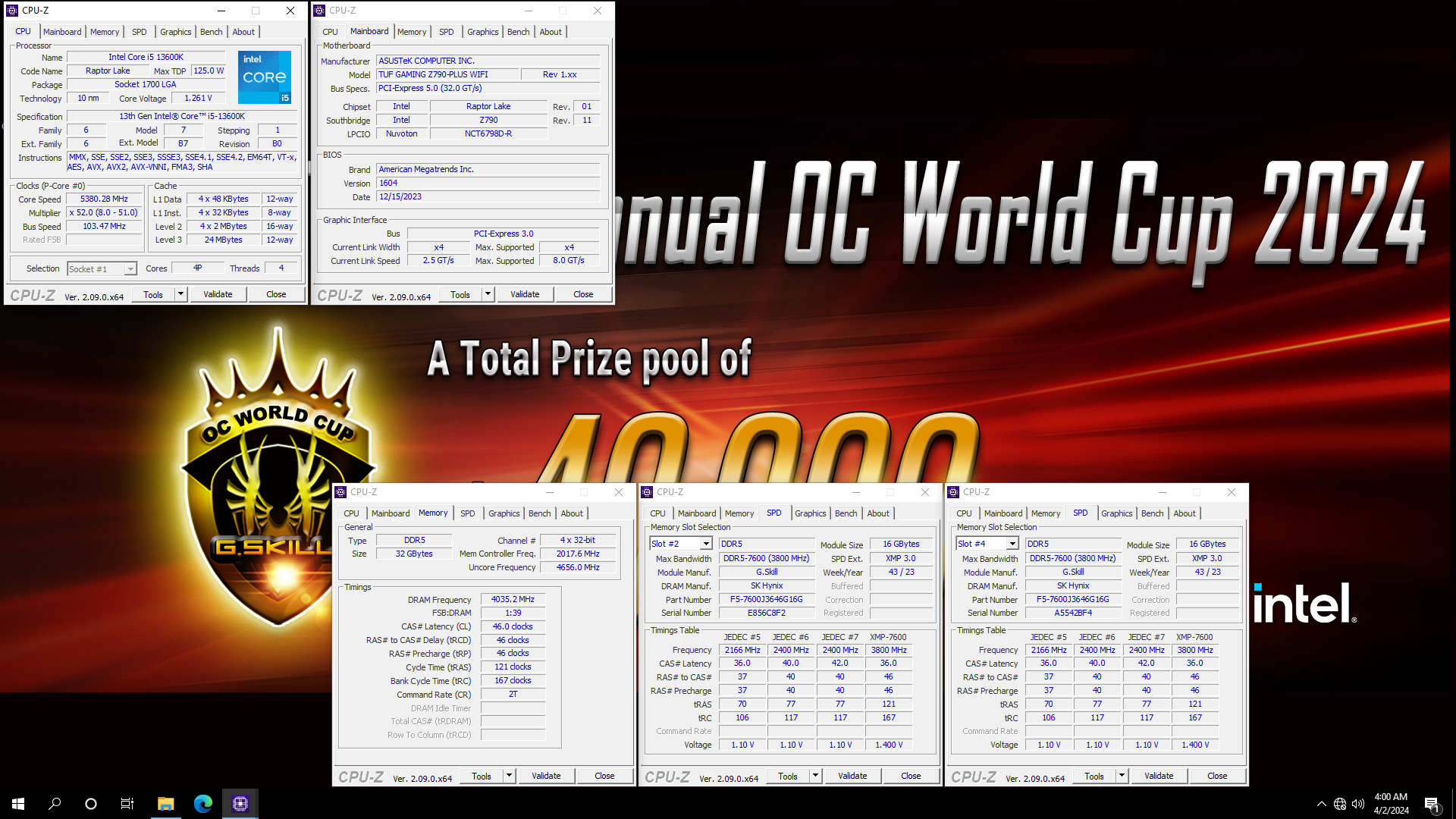Viewport: 1456px width, 819px height.
Task: Open About tab in CPU window
Action: click(243, 32)
